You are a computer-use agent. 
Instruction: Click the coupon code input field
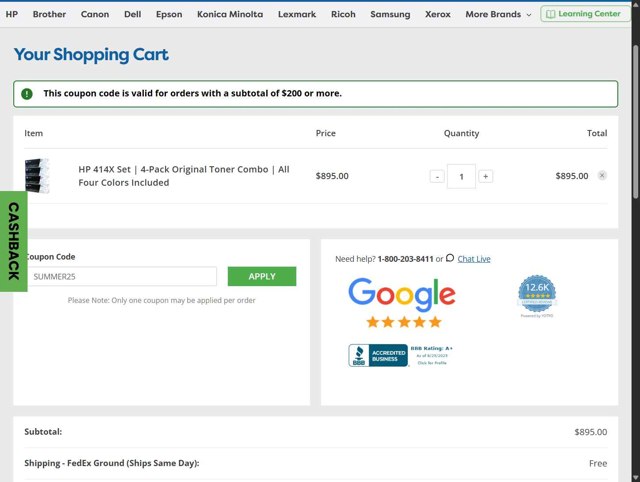[x=122, y=276]
